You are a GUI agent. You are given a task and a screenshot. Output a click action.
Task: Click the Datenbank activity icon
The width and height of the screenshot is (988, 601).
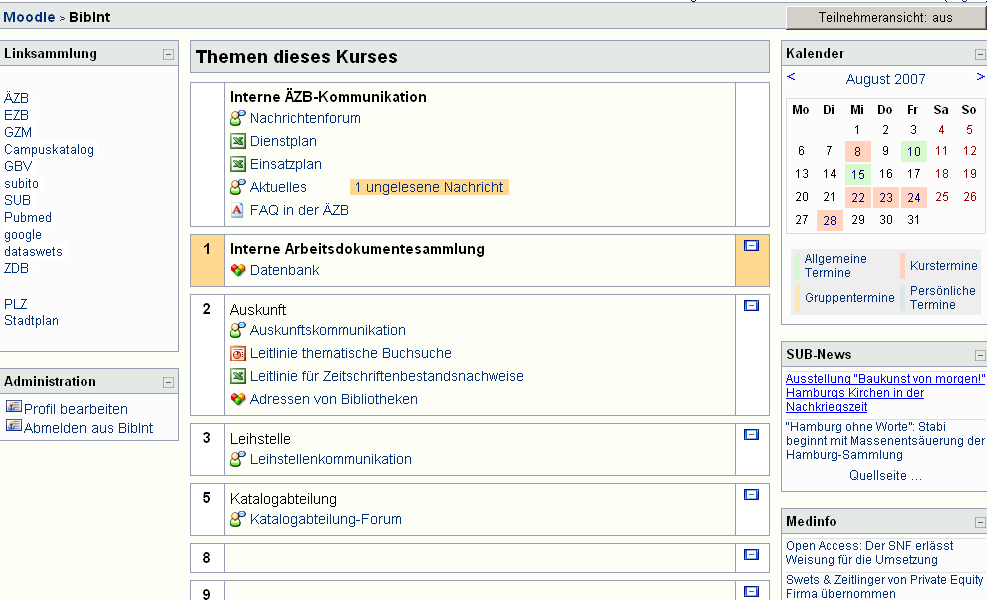(238, 270)
